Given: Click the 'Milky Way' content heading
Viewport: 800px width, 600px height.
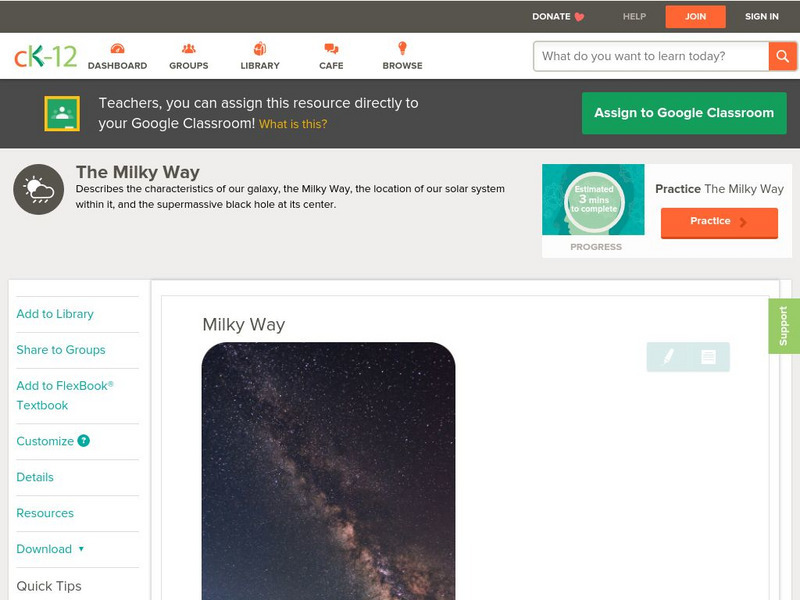Looking at the screenshot, I should (244, 324).
